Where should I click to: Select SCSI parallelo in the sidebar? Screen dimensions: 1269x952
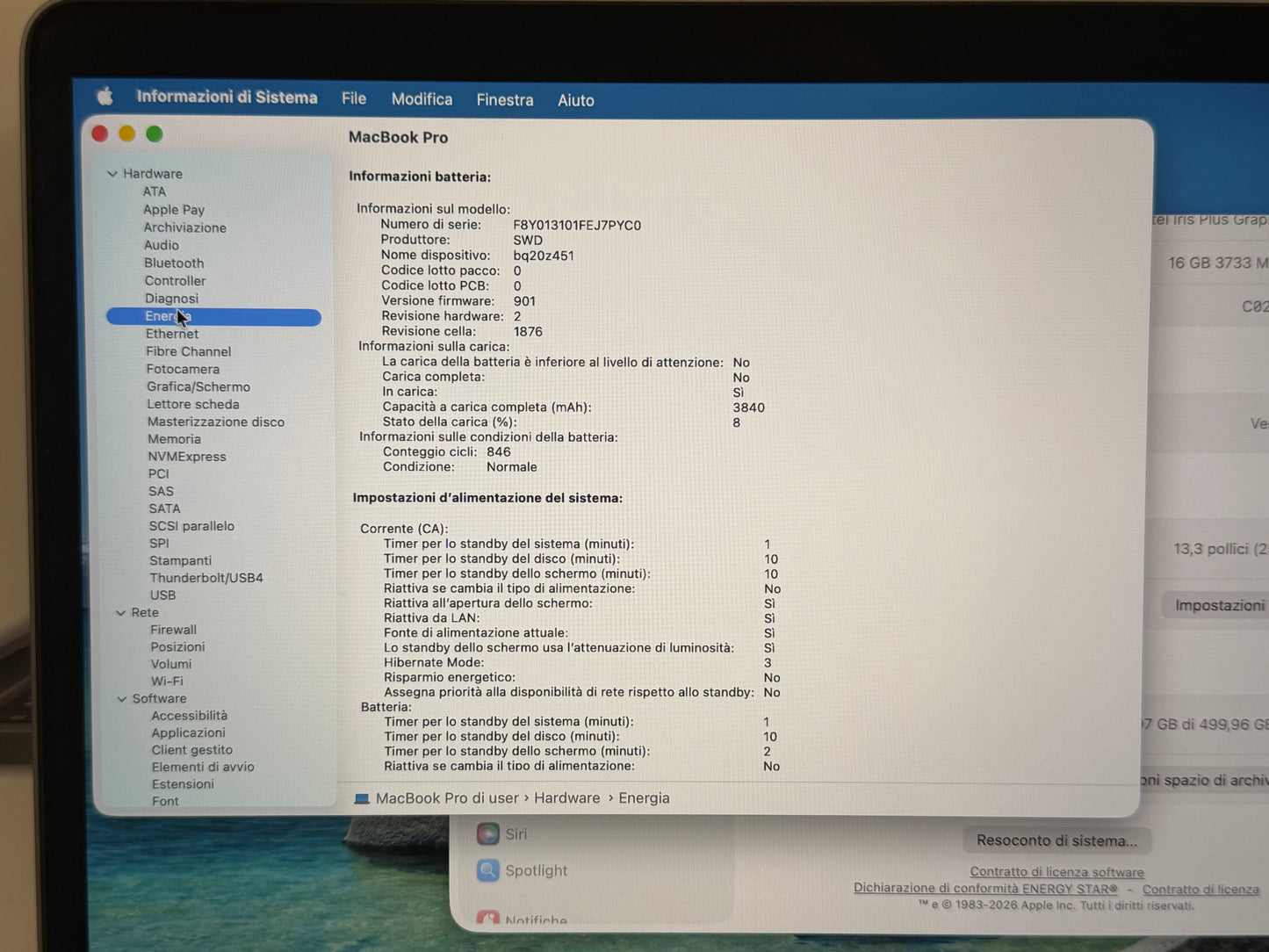tap(191, 526)
